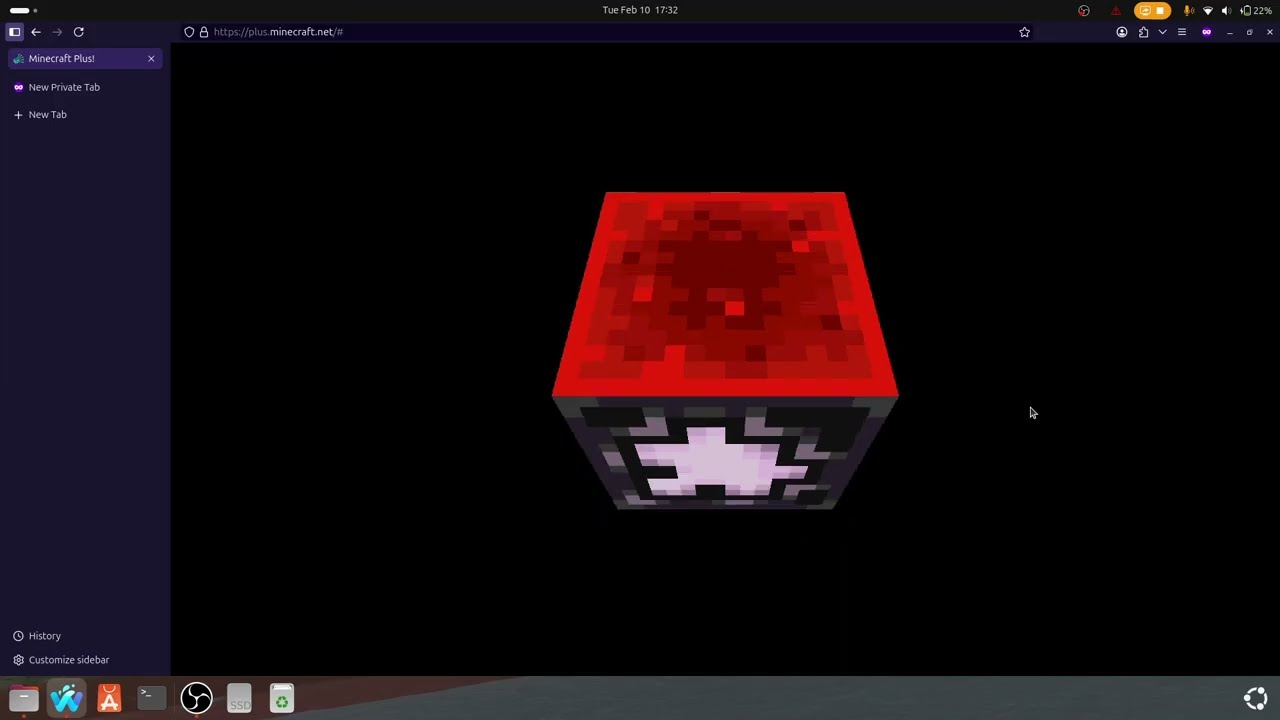This screenshot has height=720, width=1280.
Task: Open the tracking protection shield icon
Action: click(x=189, y=32)
